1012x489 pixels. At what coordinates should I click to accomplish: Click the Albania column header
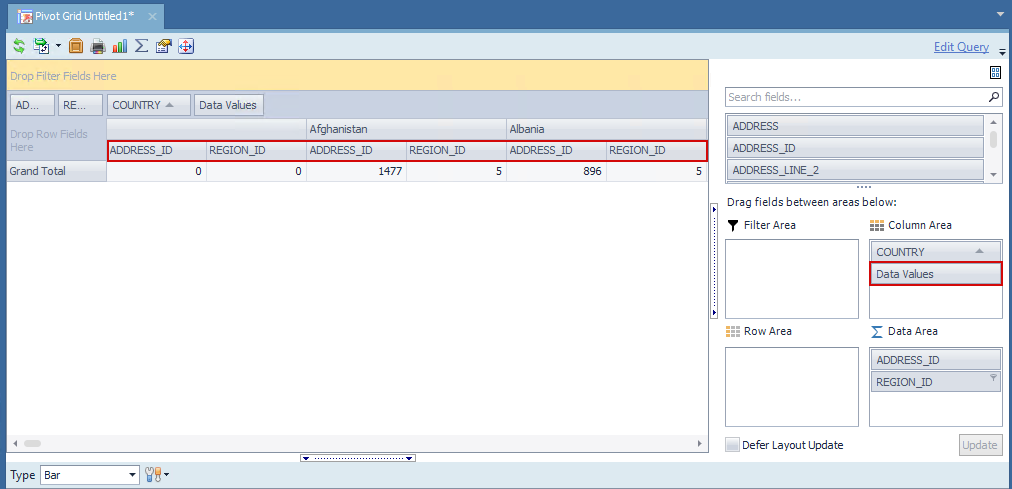[x=606, y=129]
